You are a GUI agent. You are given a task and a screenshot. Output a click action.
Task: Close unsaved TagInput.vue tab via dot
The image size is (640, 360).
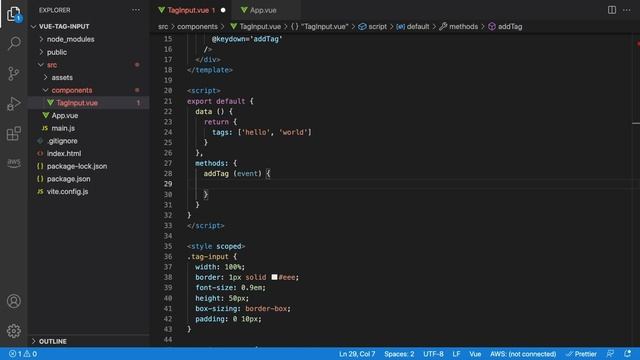coord(223,10)
